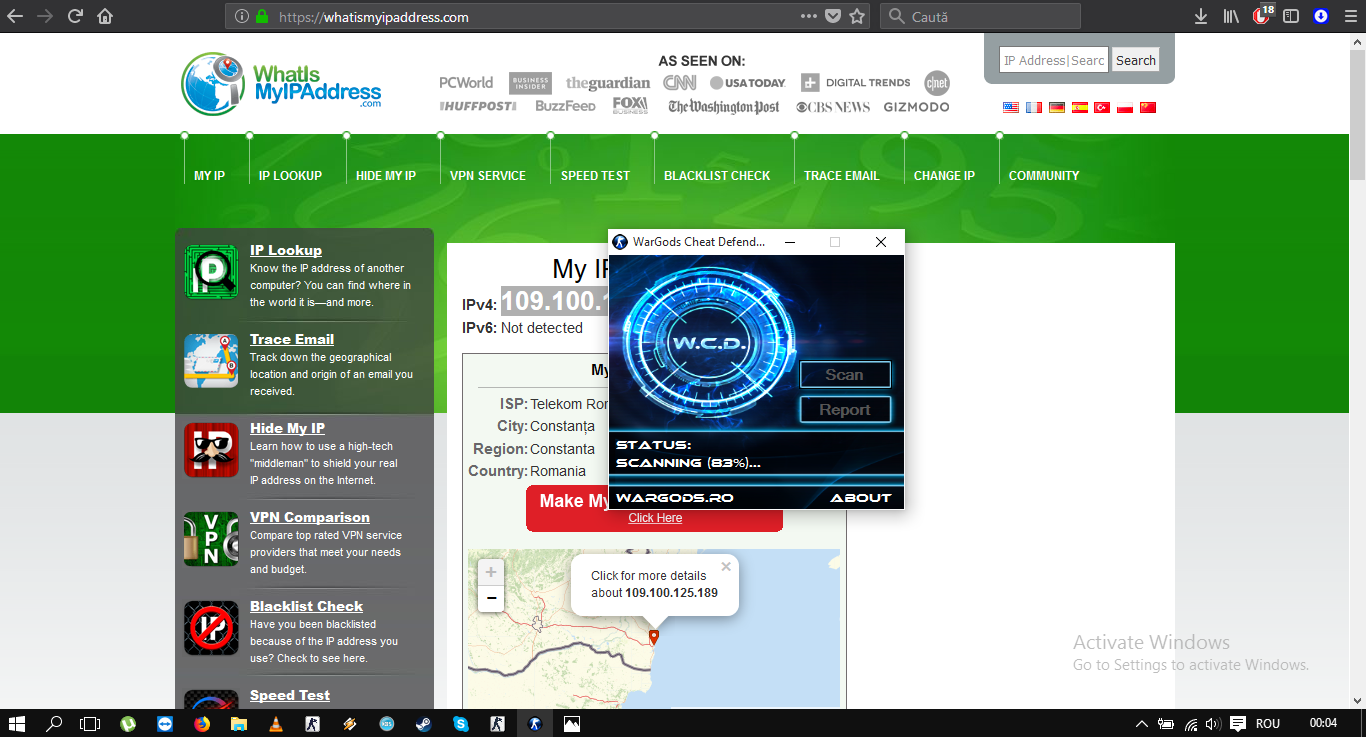Follow the red Click Here link
This screenshot has height=737, width=1366.
click(655, 518)
